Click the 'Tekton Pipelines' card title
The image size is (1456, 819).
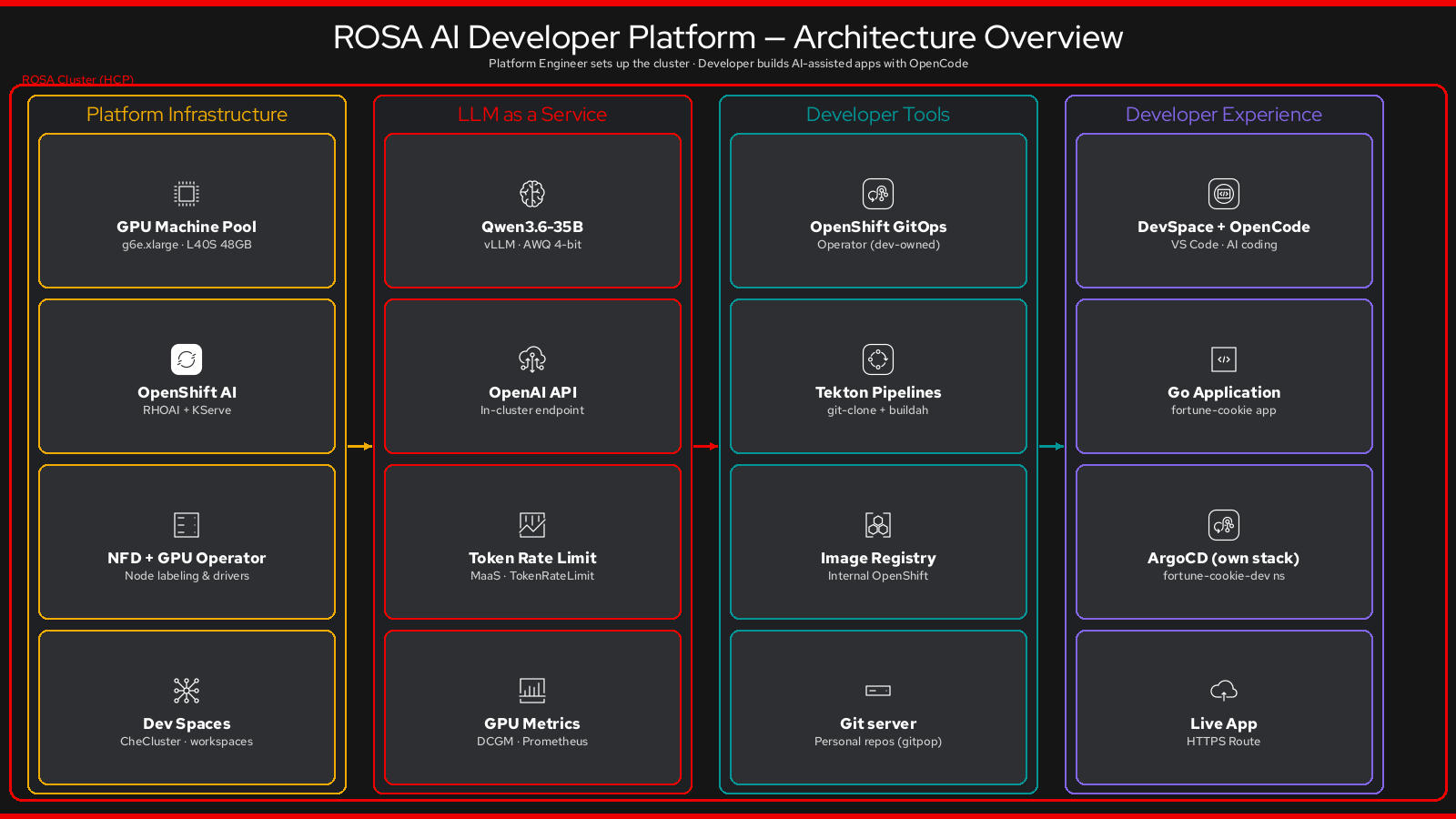pos(878,392)
